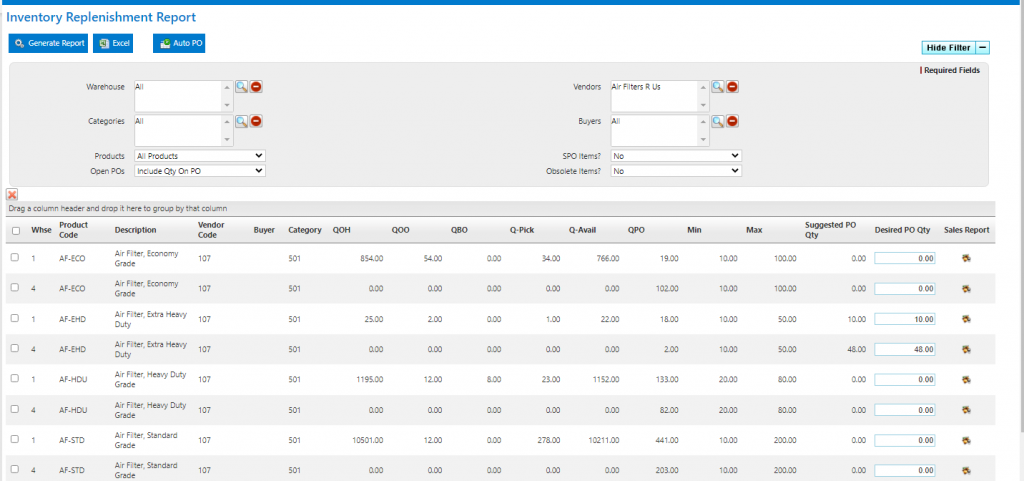This screenshot has width=1024, height=481.
Task: Check the AF-ECO warehouse 1 row
Action: tap(15, 258)
